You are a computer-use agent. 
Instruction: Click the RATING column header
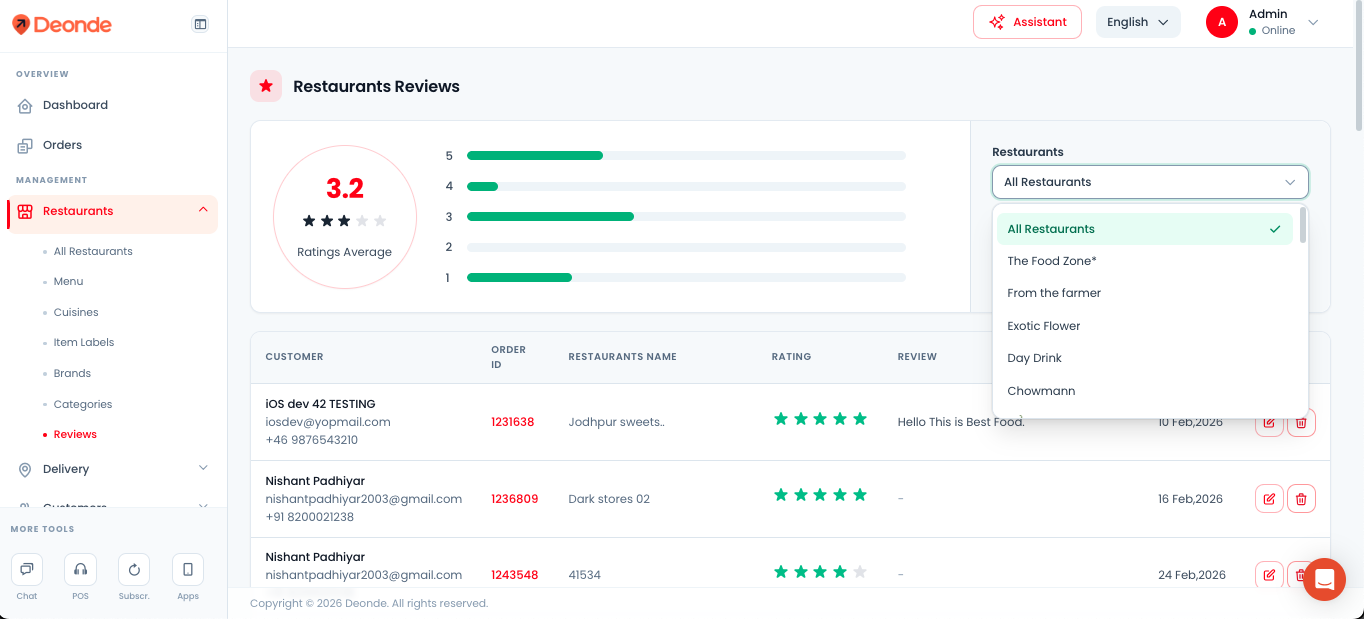pyautogui.click(x=791, y=357)
